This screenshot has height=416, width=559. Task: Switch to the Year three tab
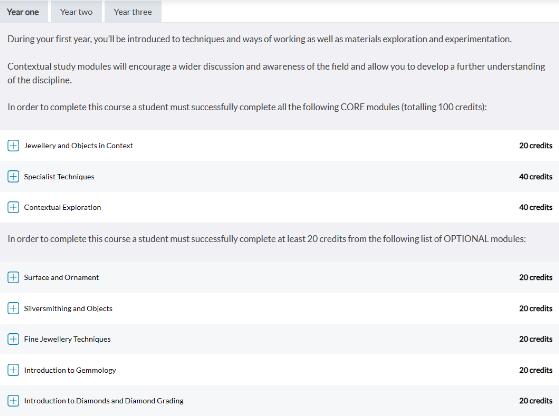(133, 12)
